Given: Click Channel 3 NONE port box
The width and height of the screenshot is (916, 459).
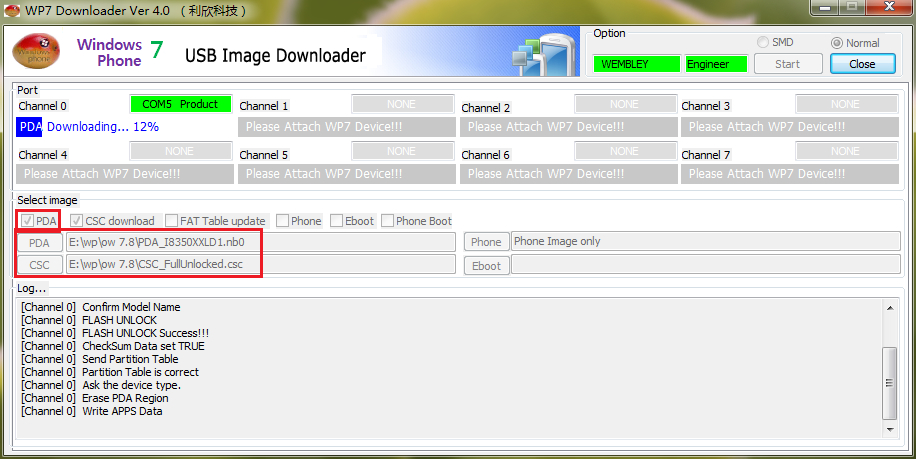Looking at the screenshot, I should tap(846, 104).
